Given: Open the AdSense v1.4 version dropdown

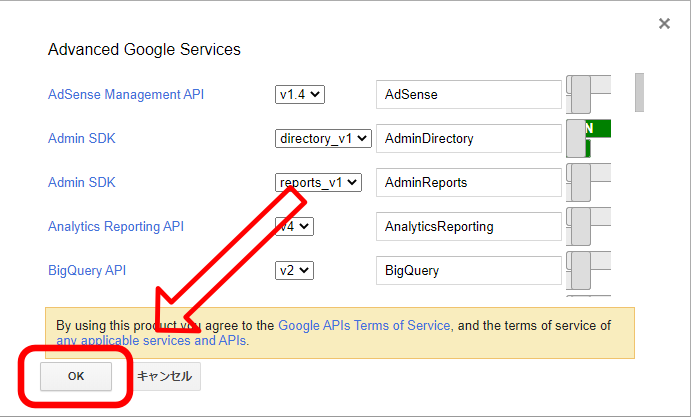Looking at the screenshot, I should click(300, 95).
